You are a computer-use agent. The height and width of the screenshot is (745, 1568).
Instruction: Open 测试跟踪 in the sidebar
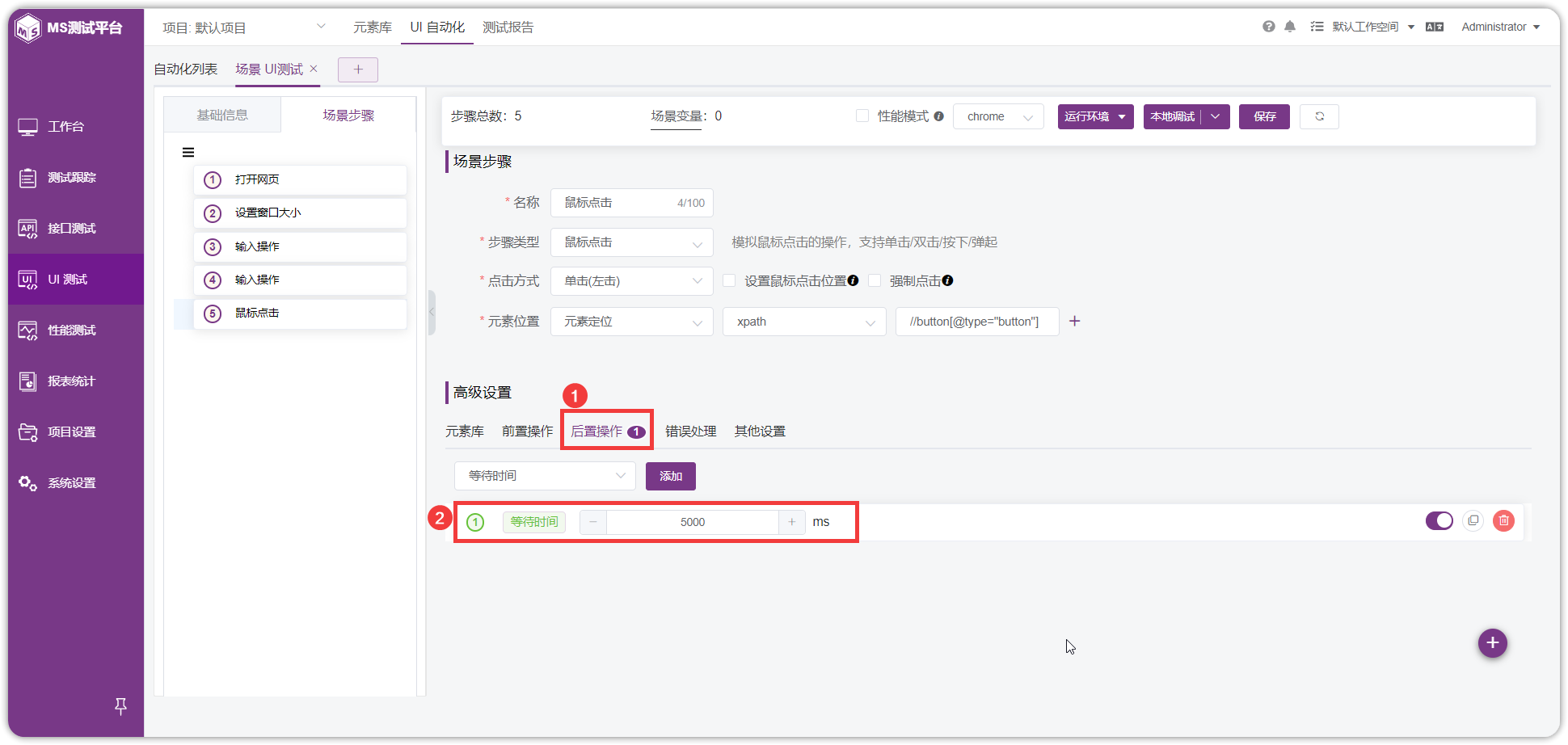tap(76, 178)
